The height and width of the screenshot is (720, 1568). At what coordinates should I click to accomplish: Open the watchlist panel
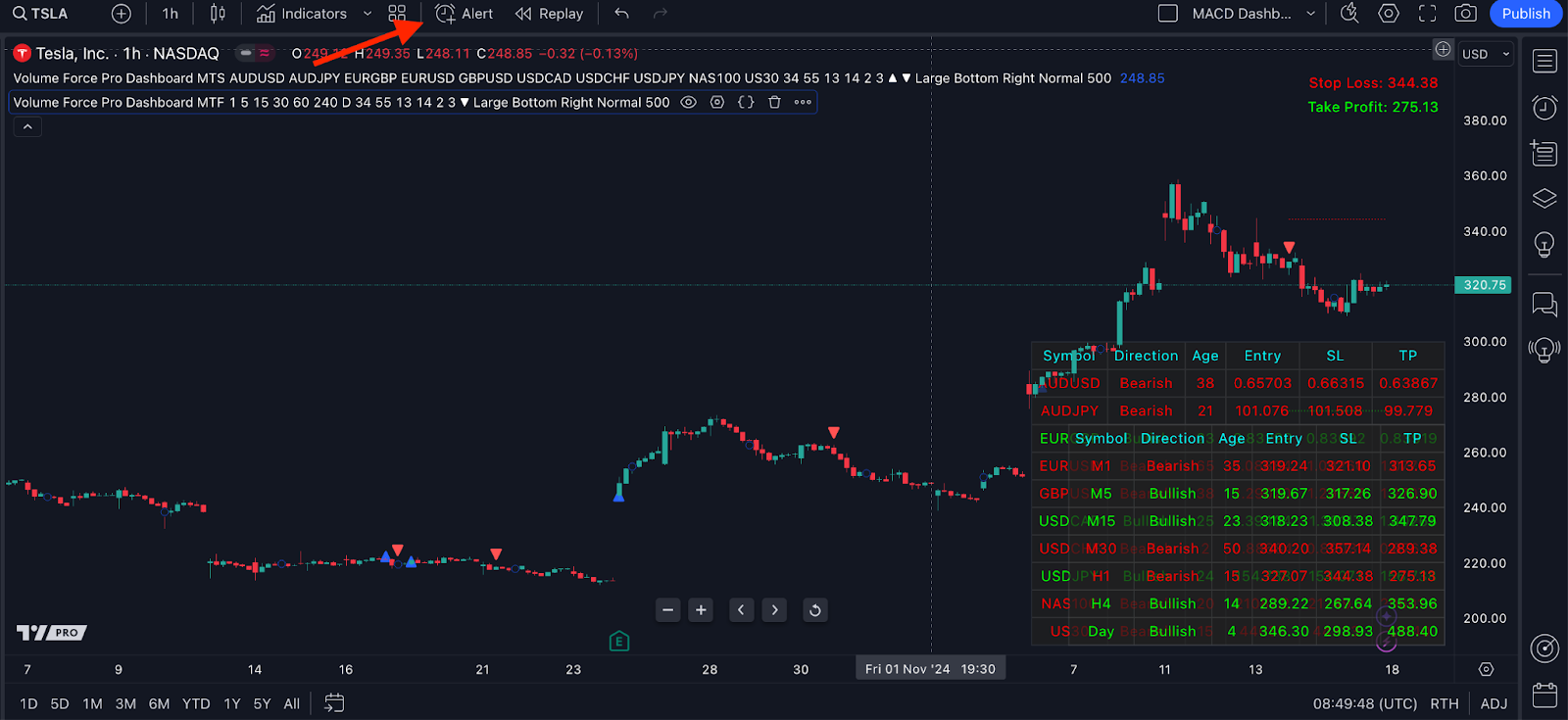(x=1544, y=61)
